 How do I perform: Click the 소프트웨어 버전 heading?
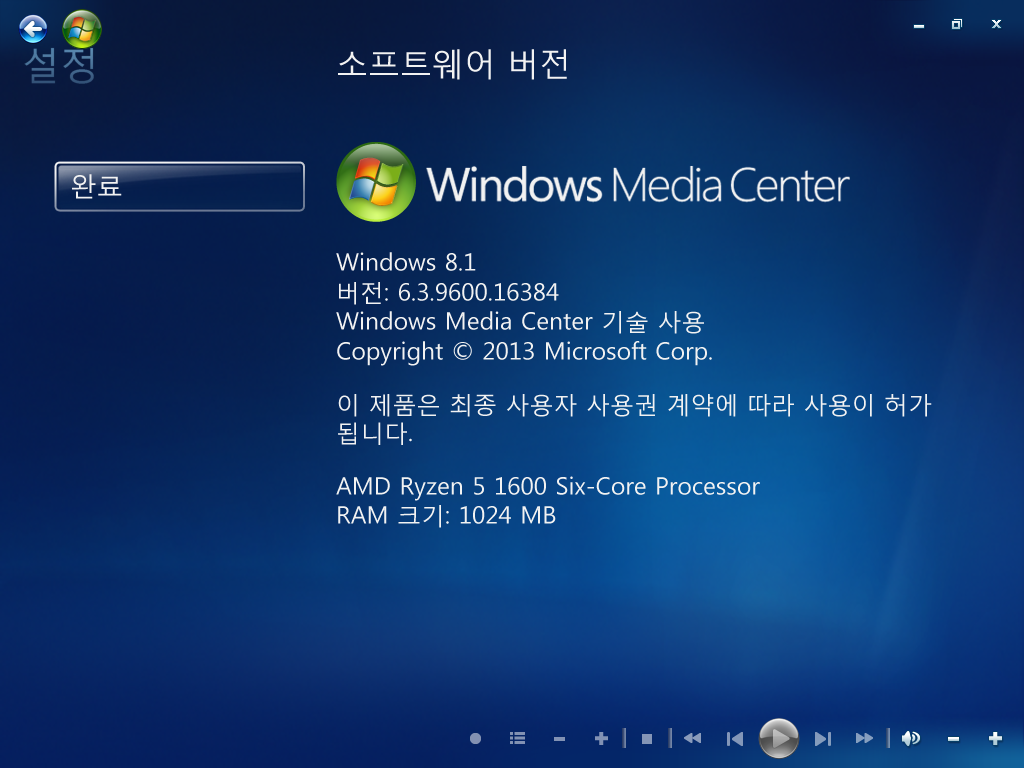pos(453,65)
